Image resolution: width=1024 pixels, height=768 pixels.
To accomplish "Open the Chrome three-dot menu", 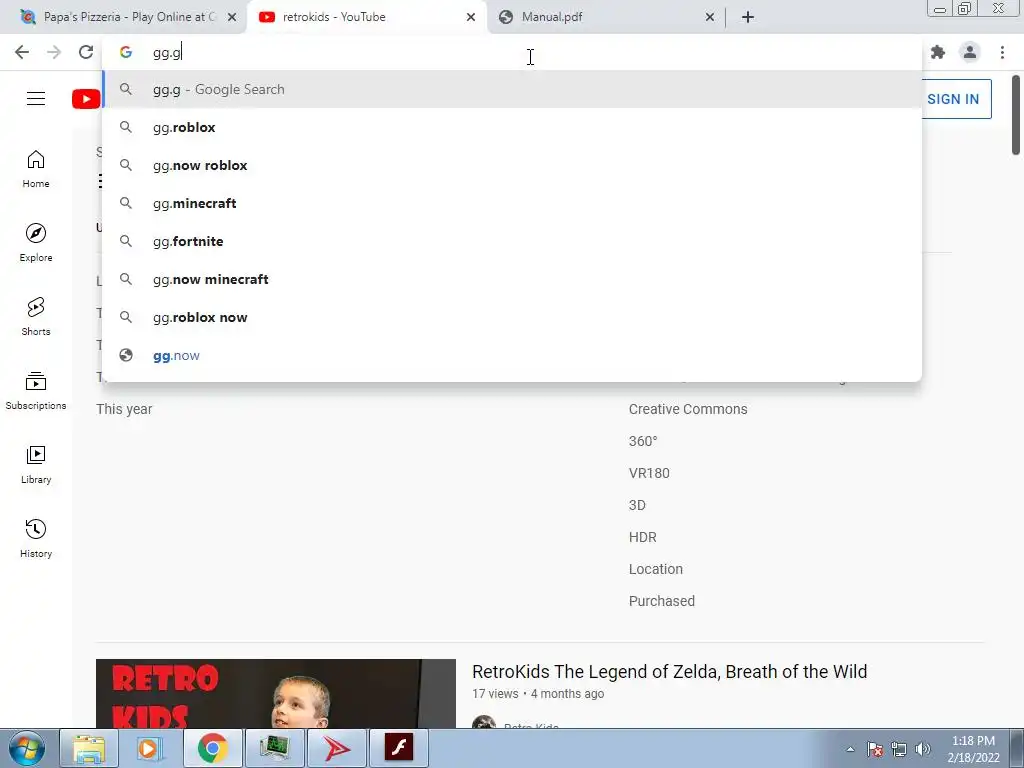I will [1002, 52].
